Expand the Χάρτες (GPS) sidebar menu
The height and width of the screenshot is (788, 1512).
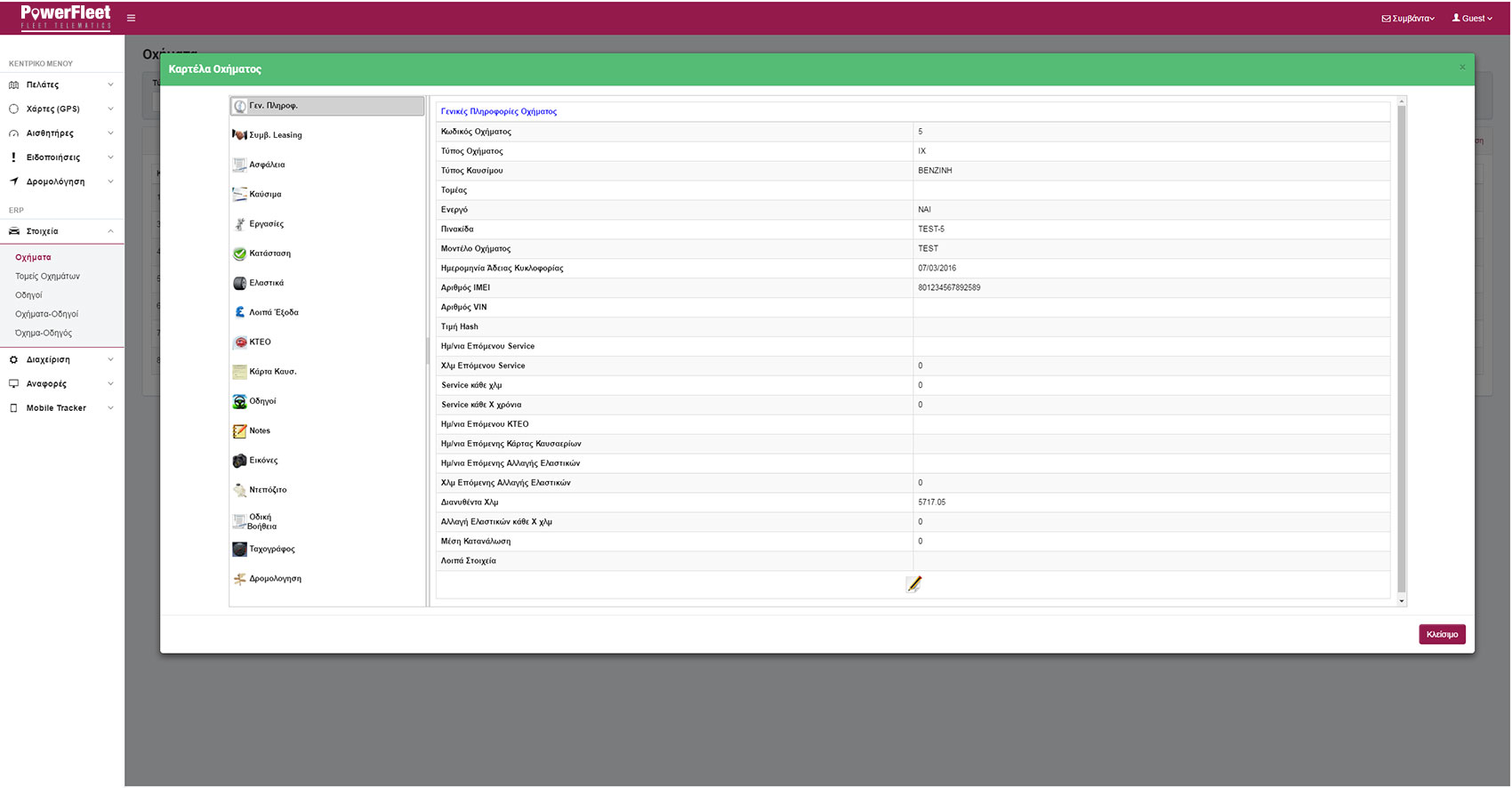(x=60, y=109)
